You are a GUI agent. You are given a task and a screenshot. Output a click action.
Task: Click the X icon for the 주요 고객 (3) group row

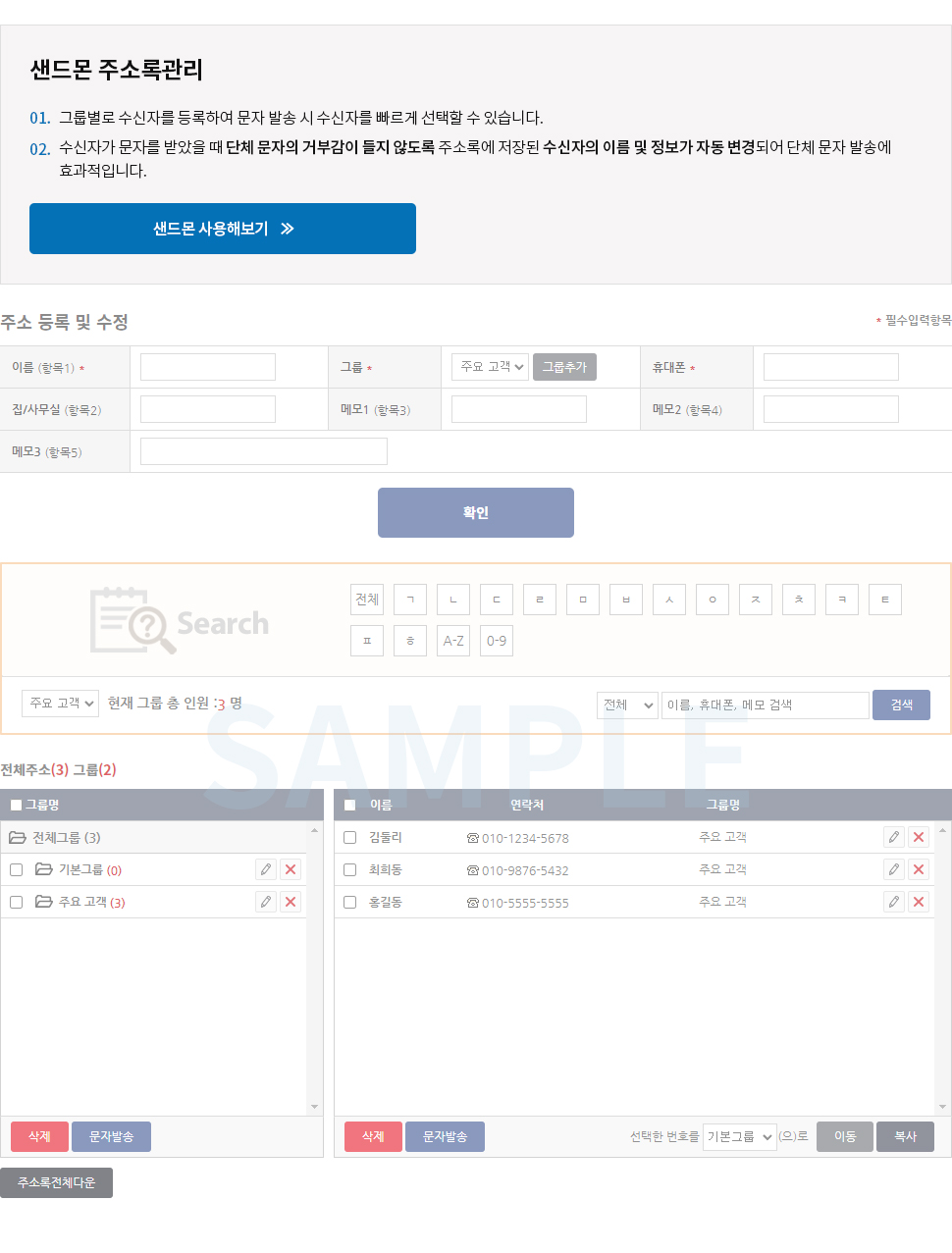pyautogui.click(x=291, y=902)
